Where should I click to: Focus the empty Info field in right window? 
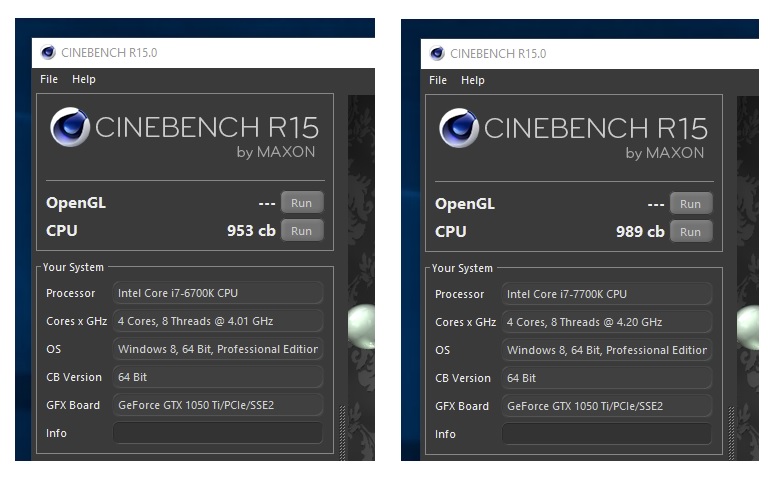pos(607,434)
